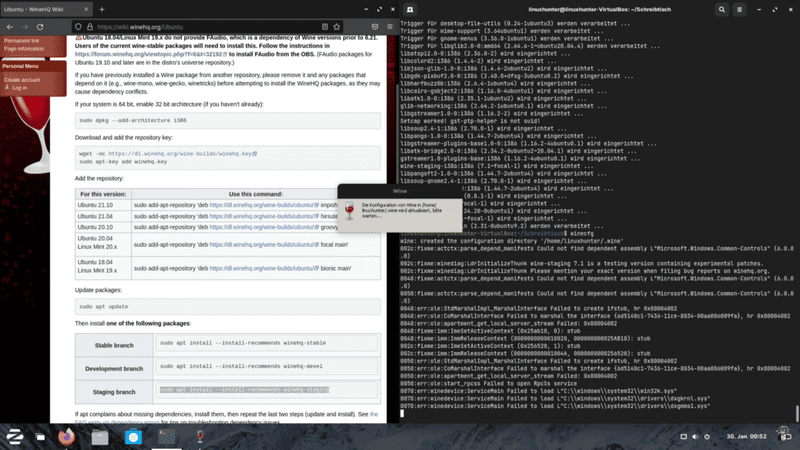Click the terminal scrollbar handle
The image size is (800, 450).
pyautogui.click(x=797, y=413)
